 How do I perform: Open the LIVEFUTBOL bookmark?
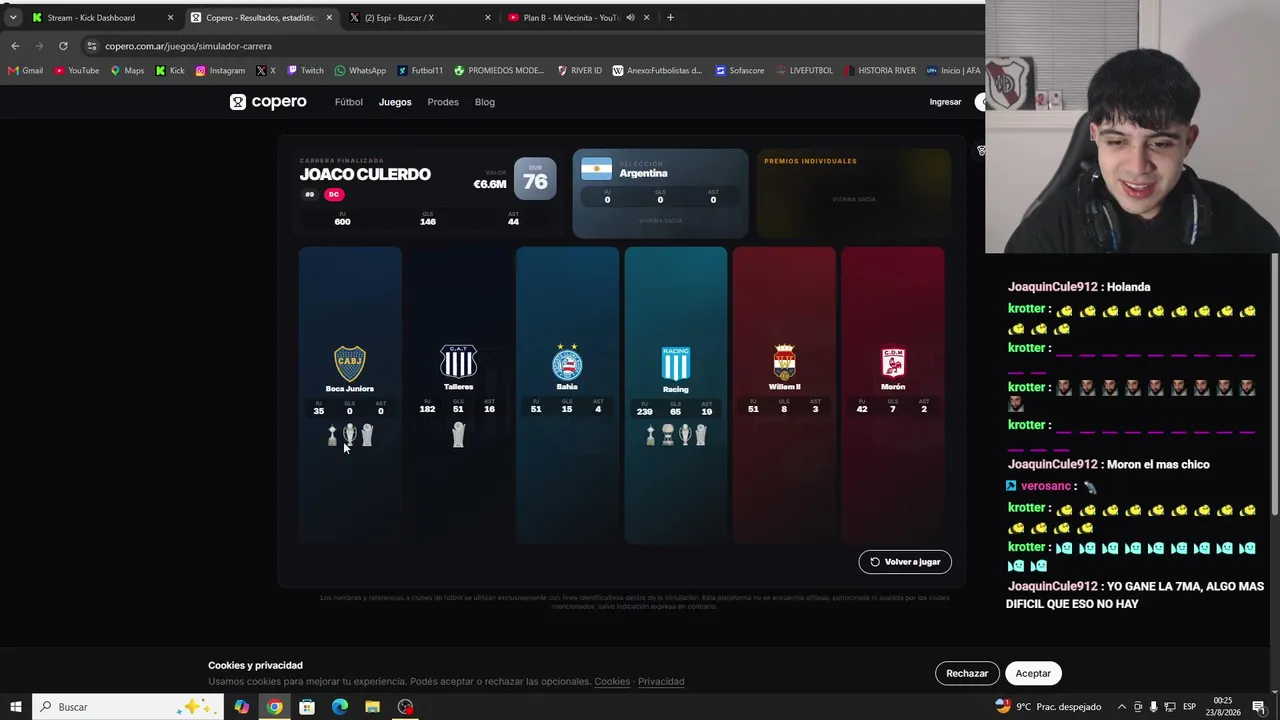pyautogui.click(x=804, y=71)
